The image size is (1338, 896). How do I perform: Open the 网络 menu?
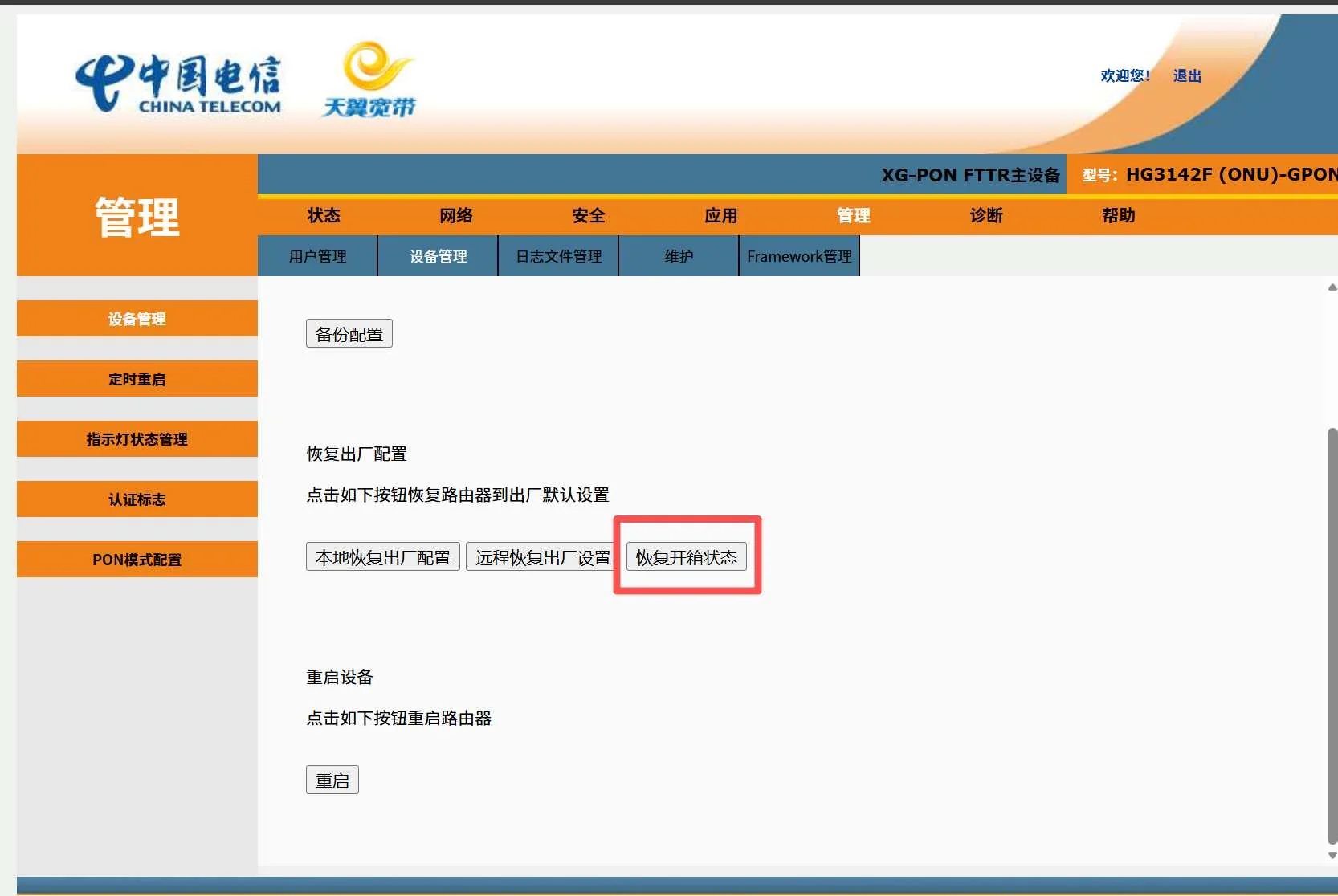[455, 215]
